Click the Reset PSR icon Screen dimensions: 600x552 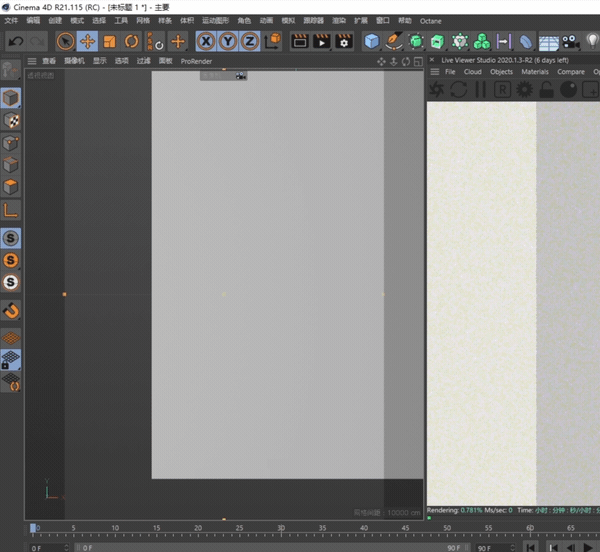155,41
